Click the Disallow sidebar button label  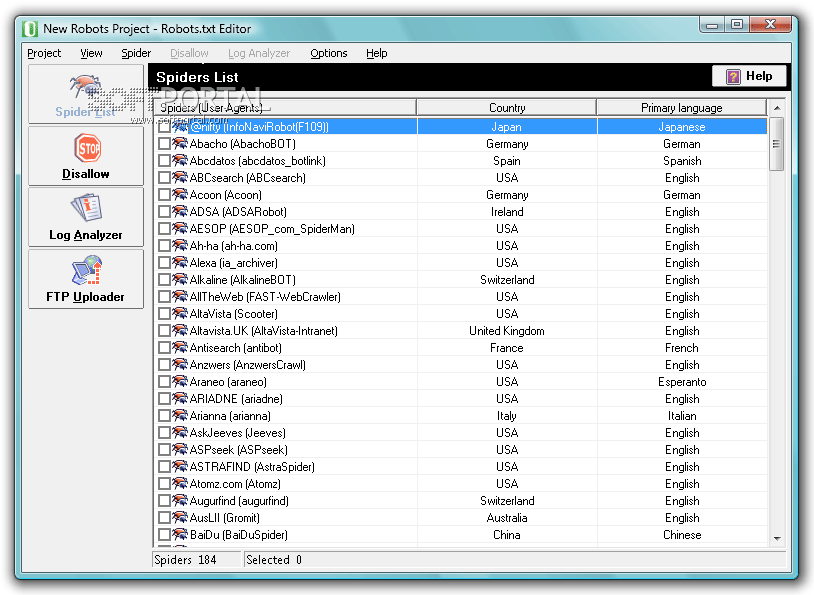pos(86,174)
